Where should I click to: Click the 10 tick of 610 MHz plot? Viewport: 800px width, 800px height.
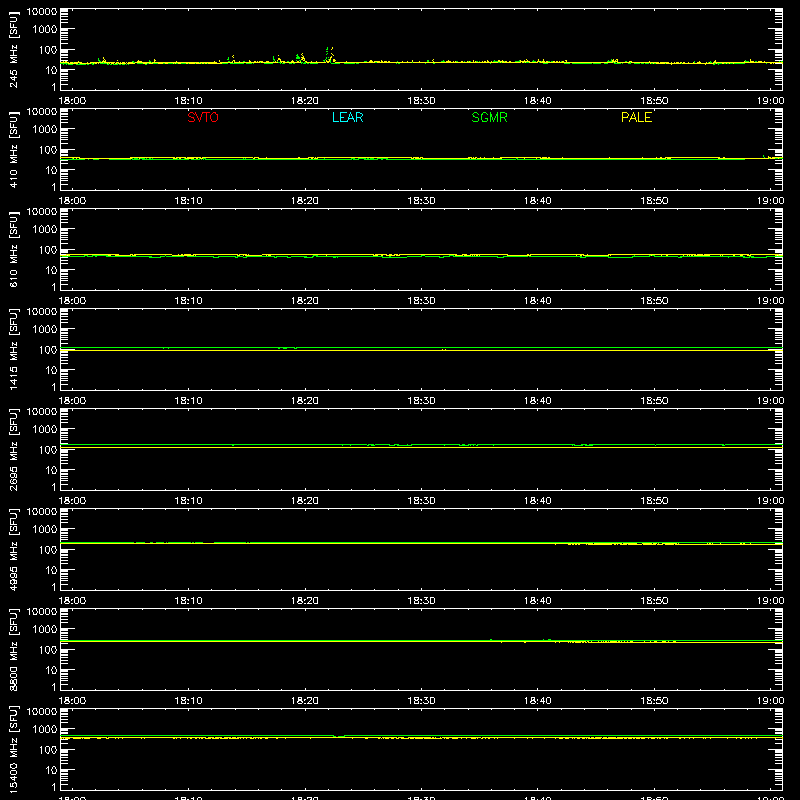tap(51, 270)
